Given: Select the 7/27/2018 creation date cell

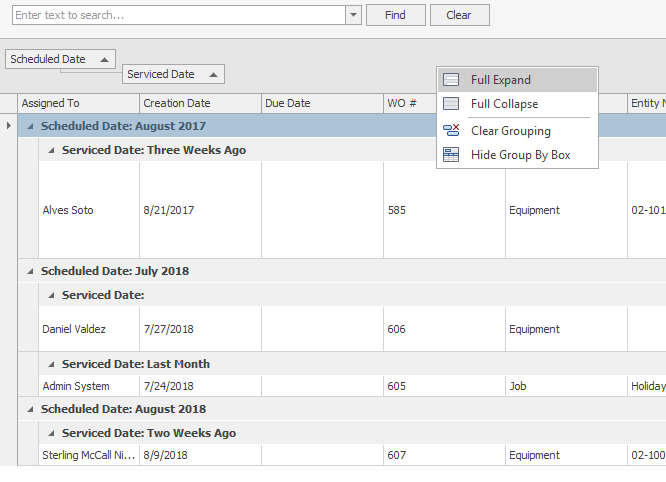Looking at the screenshot, I should (200, 329).
